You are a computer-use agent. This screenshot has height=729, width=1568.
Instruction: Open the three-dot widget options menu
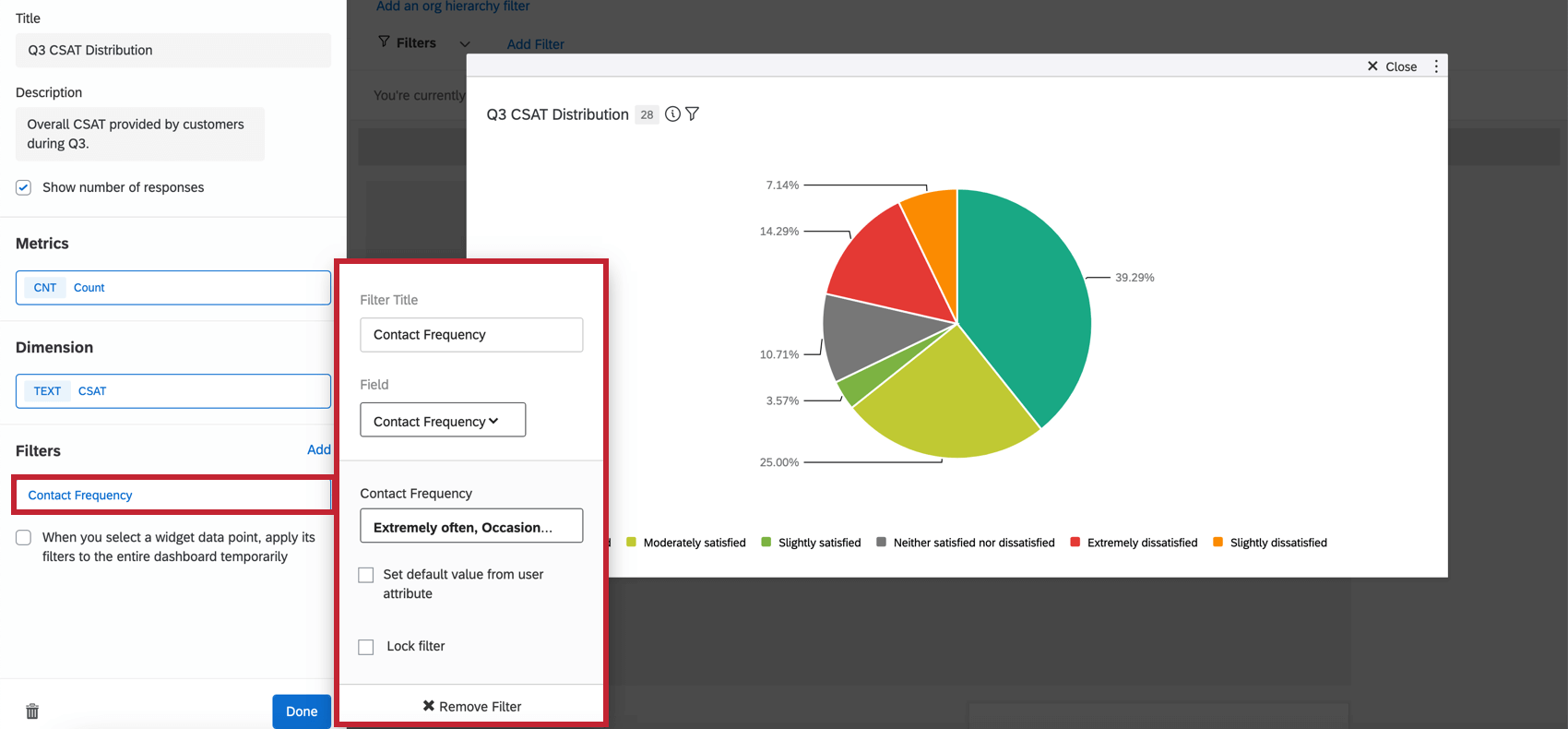pos(1436,66)
